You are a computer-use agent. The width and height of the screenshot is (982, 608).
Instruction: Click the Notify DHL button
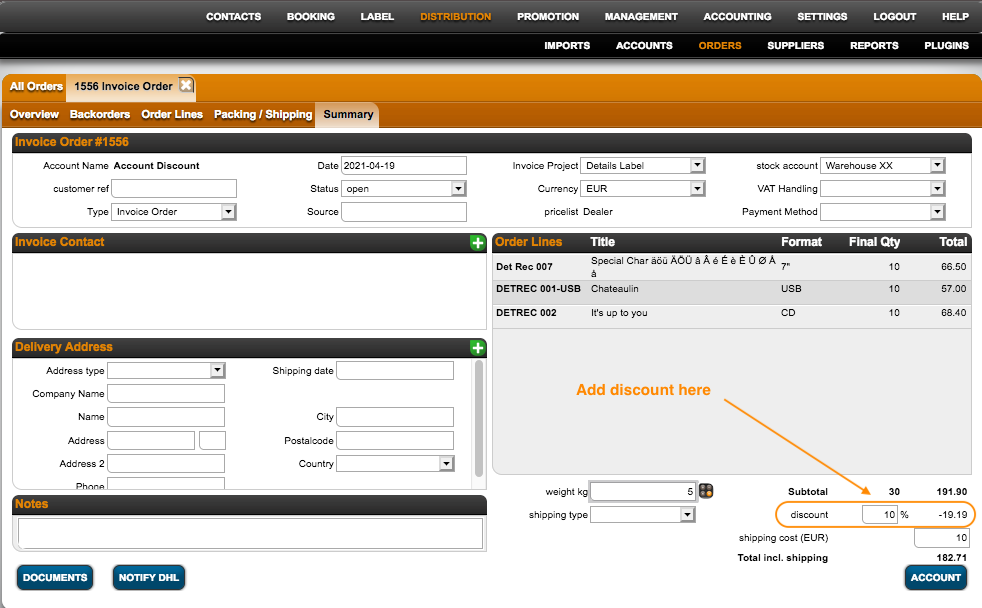(148, 577)
